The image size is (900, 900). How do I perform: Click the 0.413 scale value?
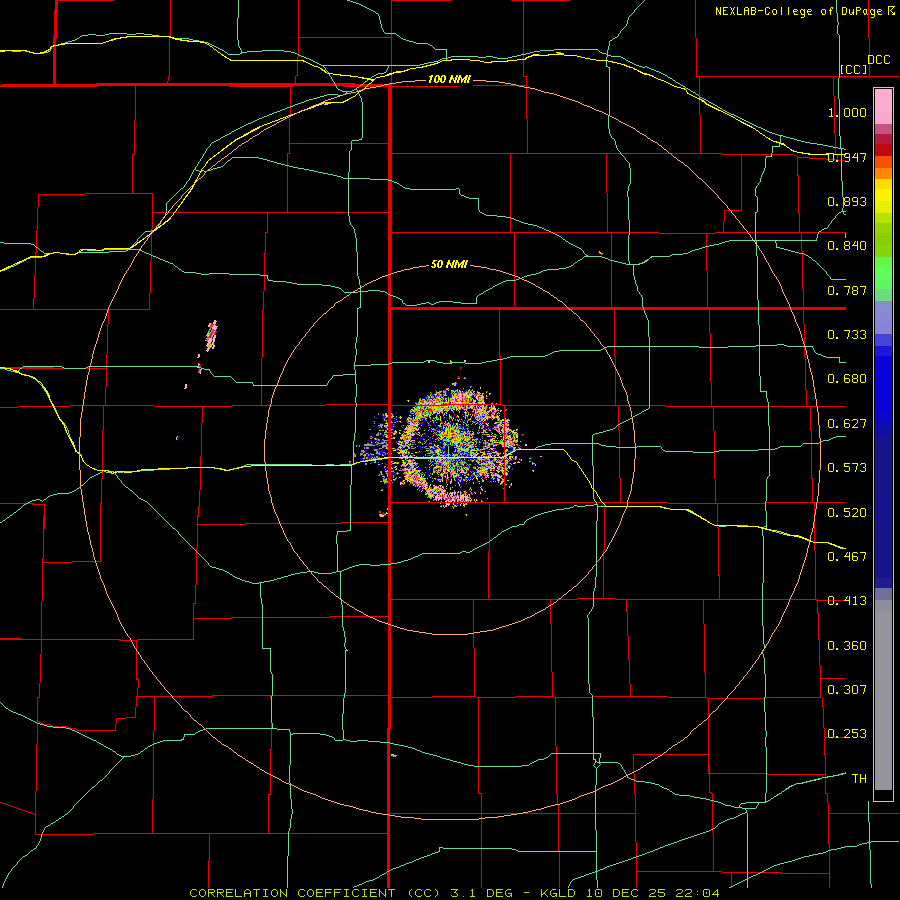click(x=847, y=601)
